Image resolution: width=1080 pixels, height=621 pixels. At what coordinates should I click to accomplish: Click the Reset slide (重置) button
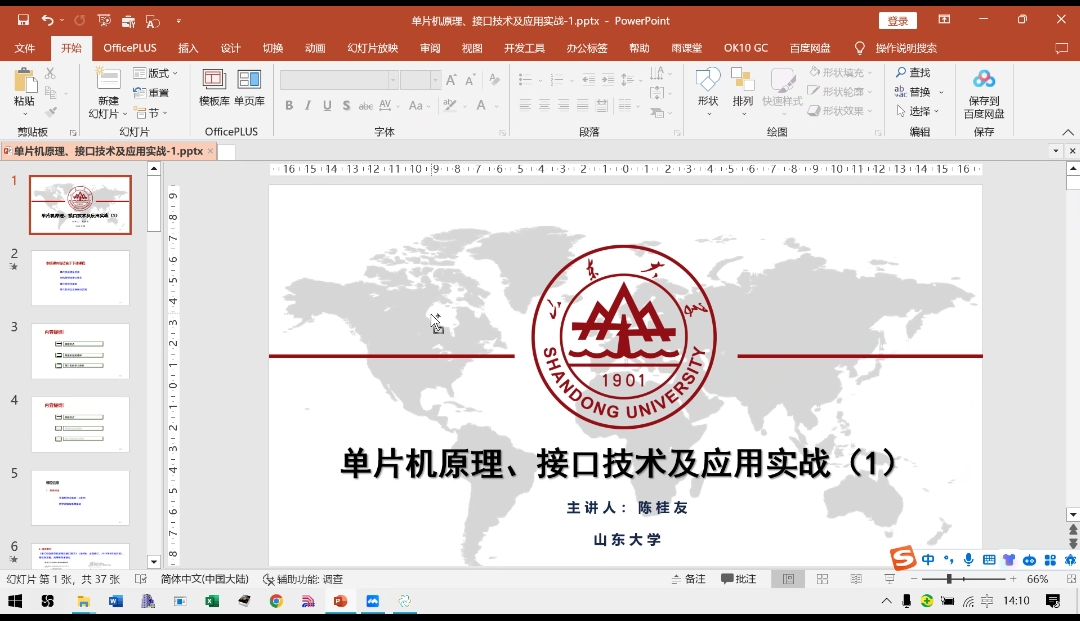(x=152, y=92)
